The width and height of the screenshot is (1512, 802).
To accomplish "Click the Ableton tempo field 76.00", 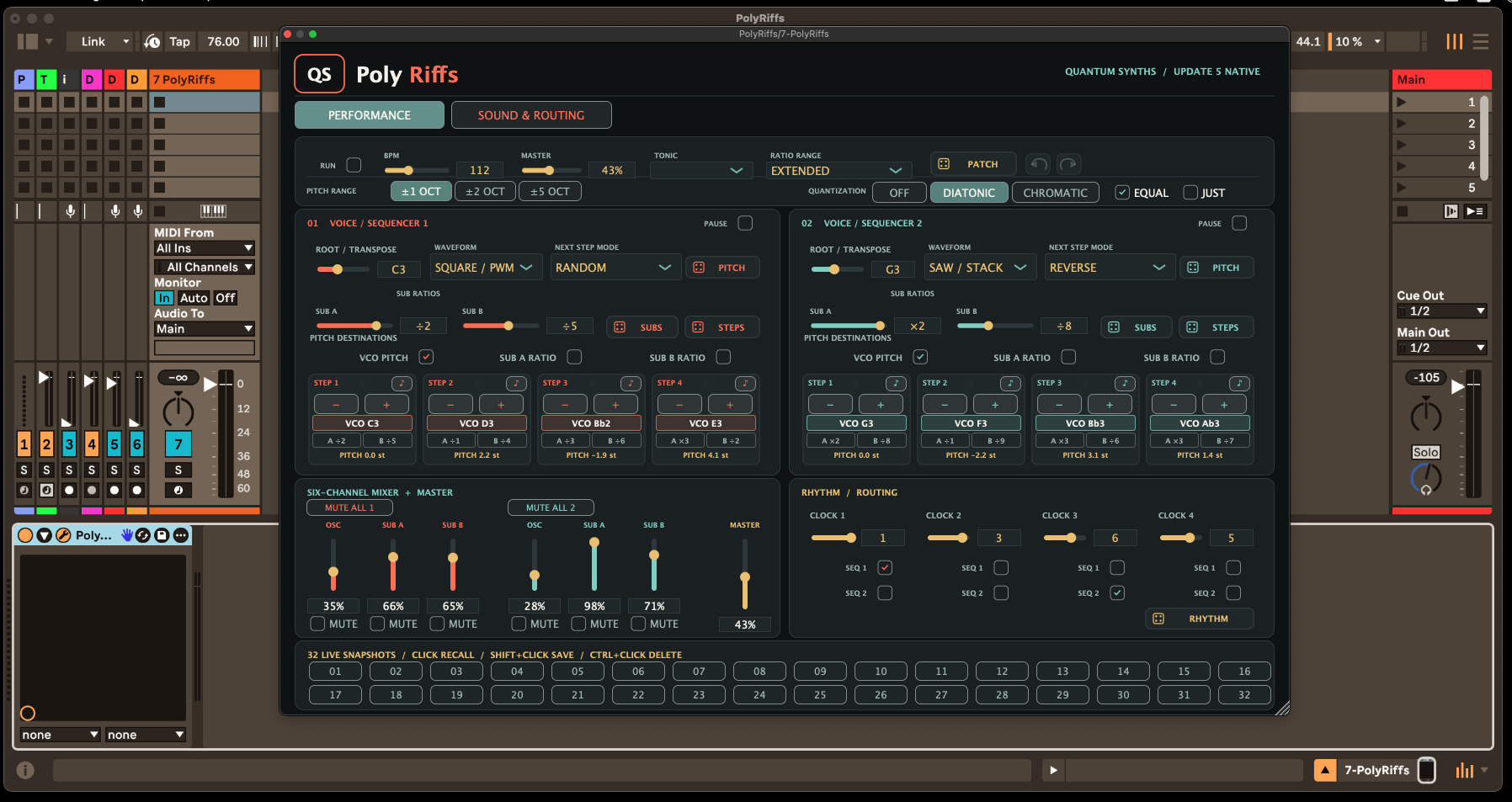I will click(223, 41).
